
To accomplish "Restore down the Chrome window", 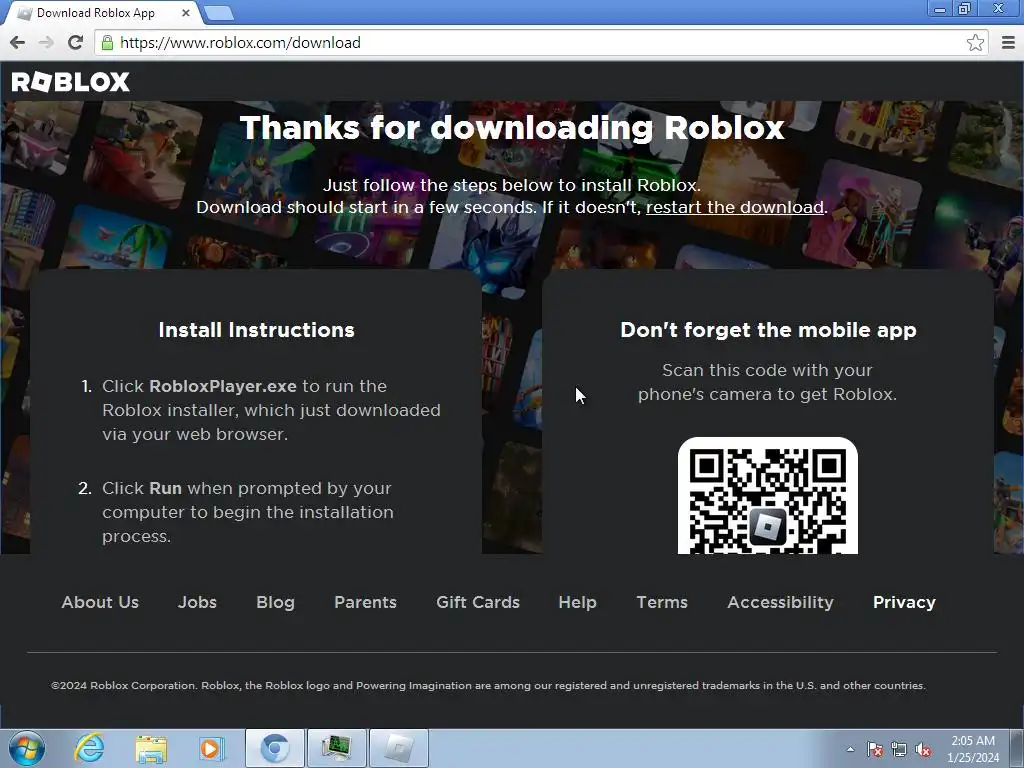I will (x=964, y=9).
